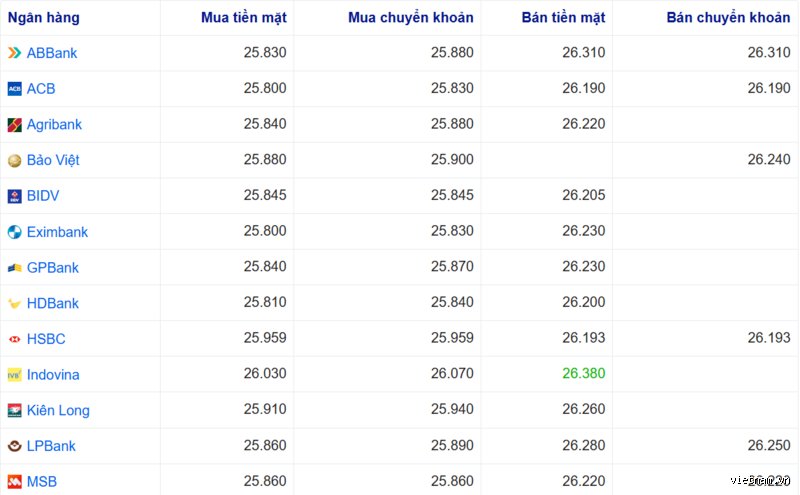Image resolution: width=800 pixels, height=495 pixels.
Task: Click the Agribank logo icon
Action: (x=14, y=125)
